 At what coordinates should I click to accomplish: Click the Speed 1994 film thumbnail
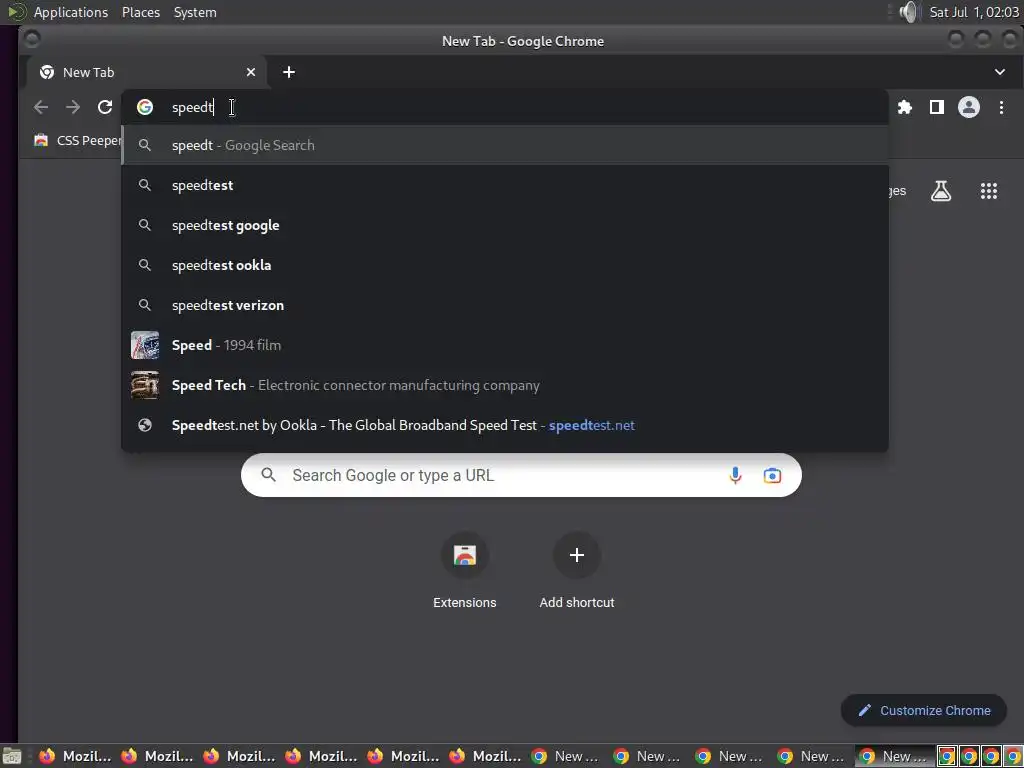pyautogui.click(x=145, y=345)
